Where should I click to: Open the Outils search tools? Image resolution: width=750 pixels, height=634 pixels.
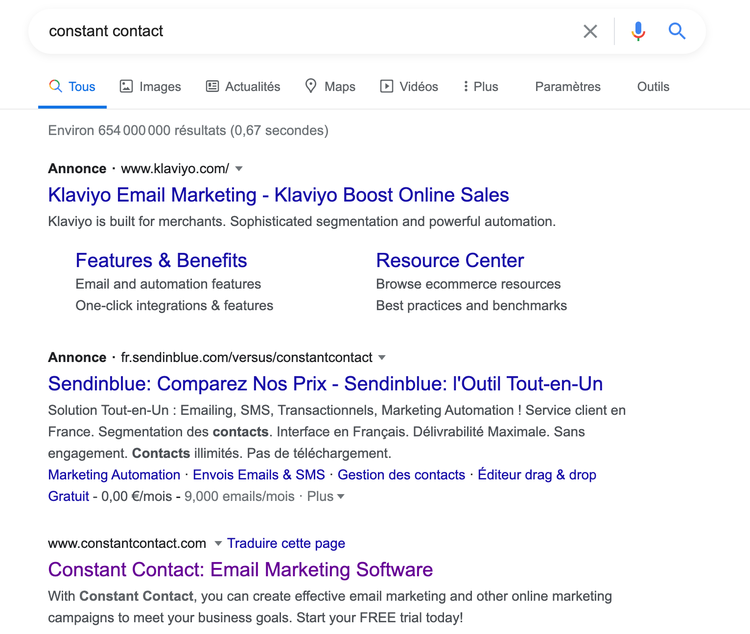click(653, 87)
